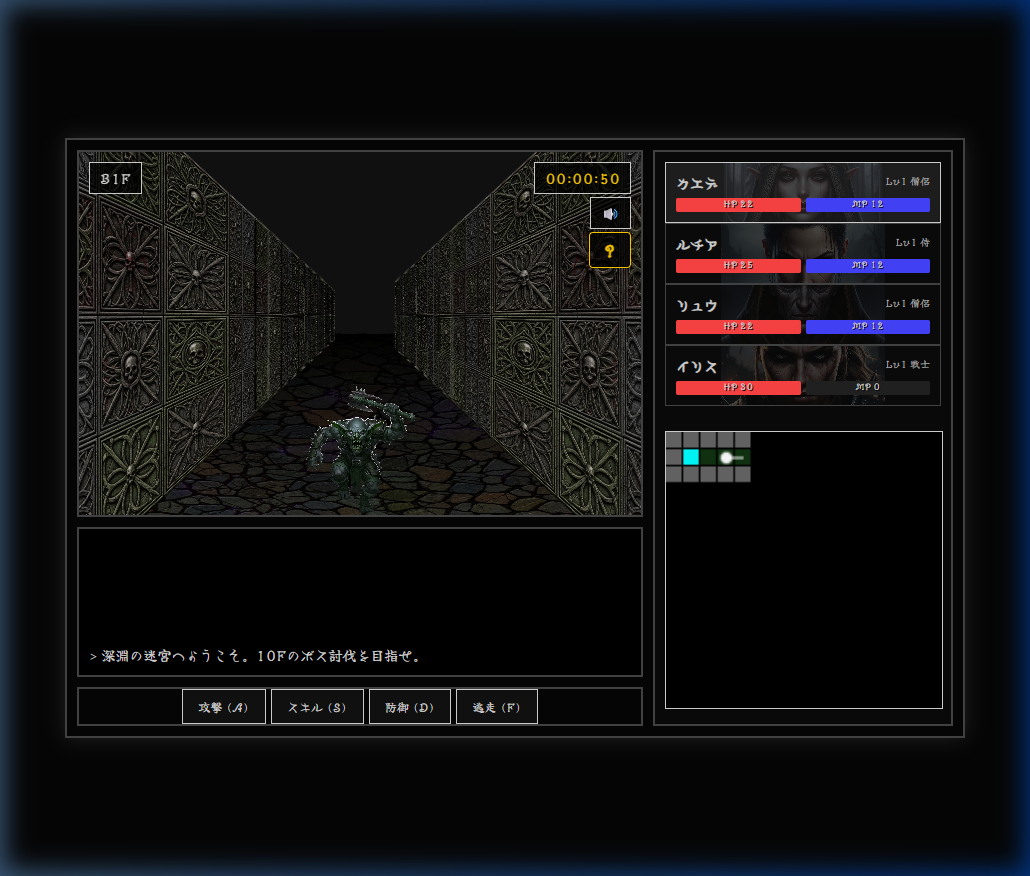Click イリス's Lv1 戦士 class label
Viewport: 1030px width, 876px height.
coord(907,364)
